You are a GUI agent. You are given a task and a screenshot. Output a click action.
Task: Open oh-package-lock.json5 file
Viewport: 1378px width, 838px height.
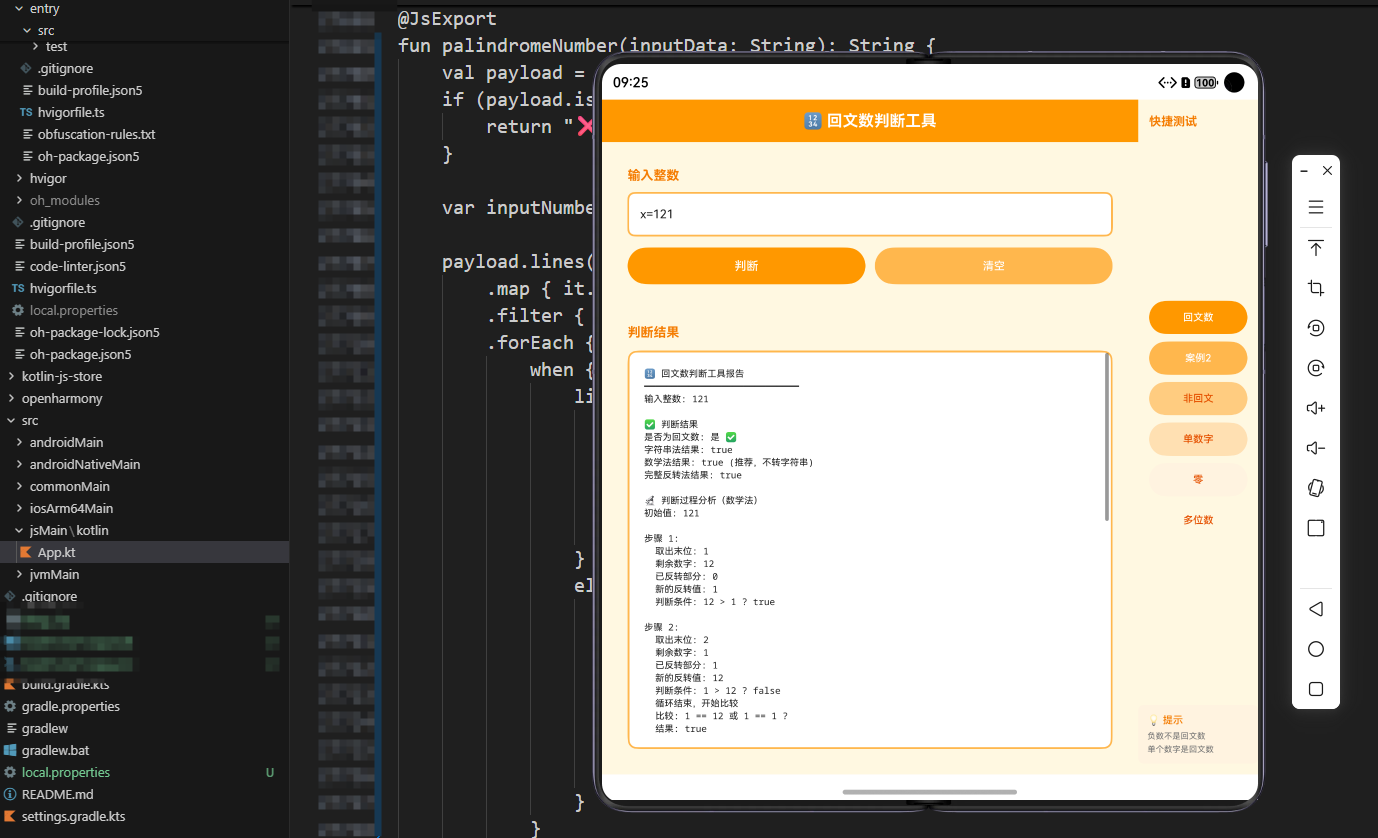click(94, 332)
